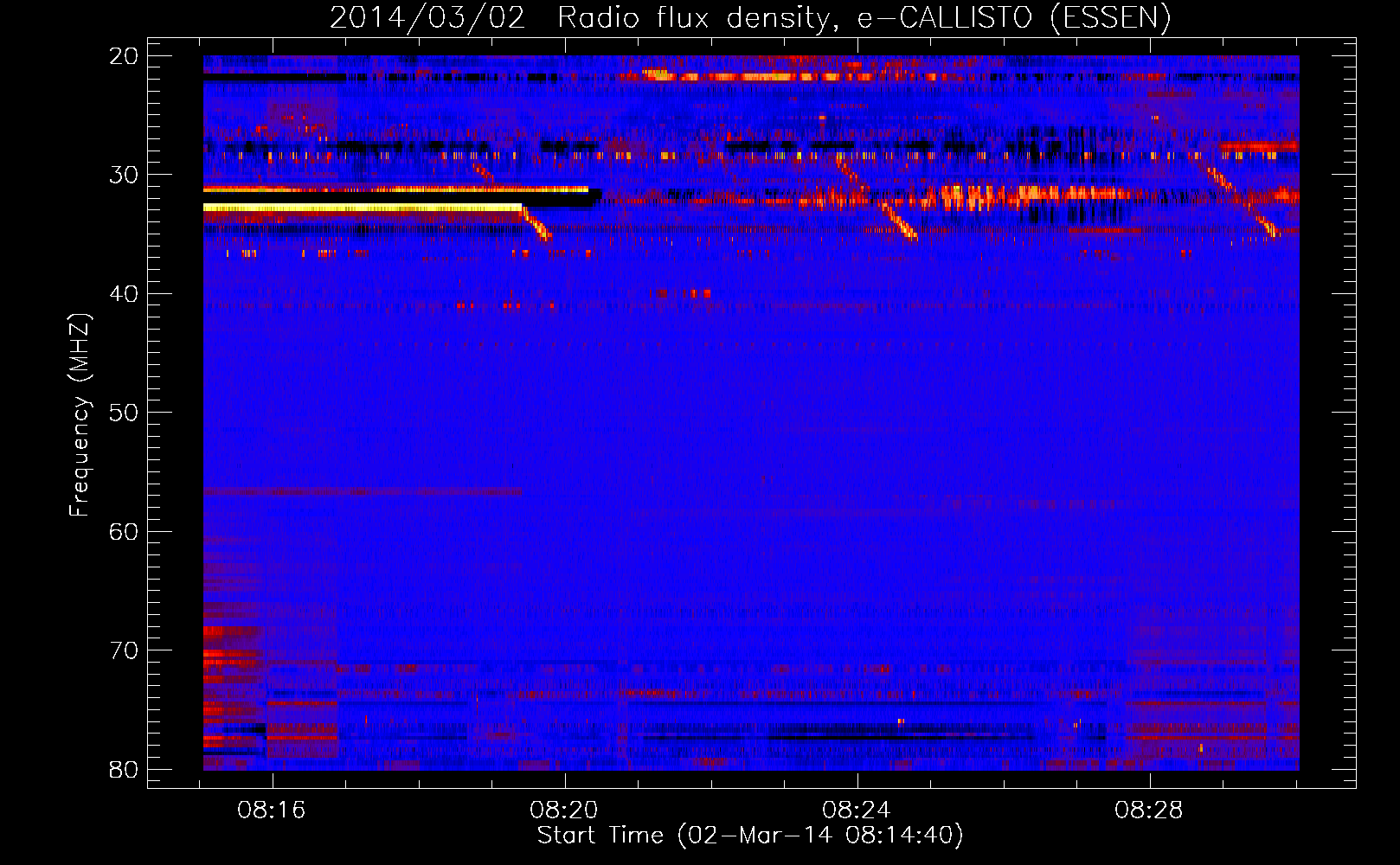Click the 30 MHz frequency tick label

coord(124,175)
